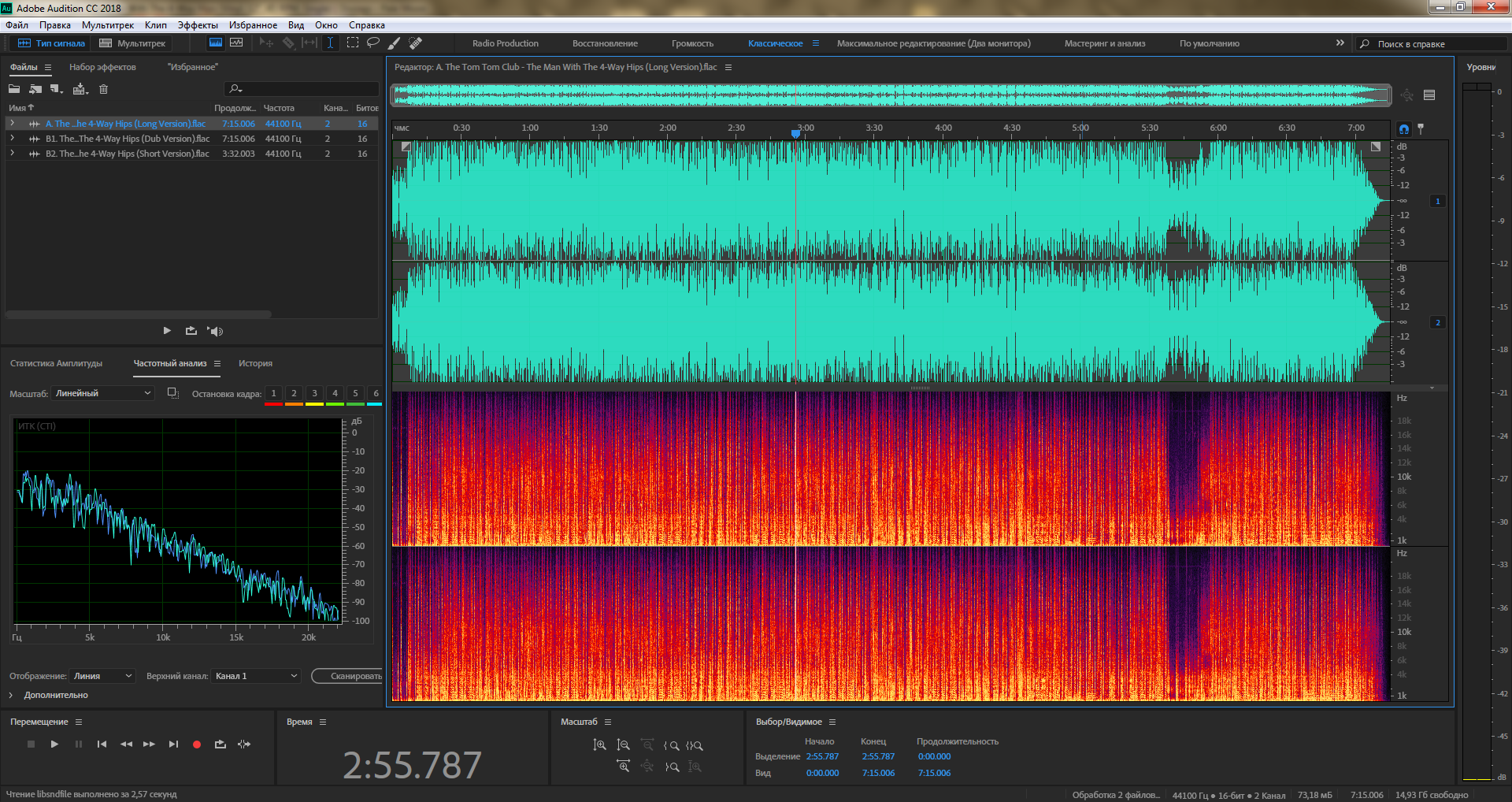Toggle Auto-Play in the Files panel
The width and height of the screenshot is (1512, 802).
[x=215, y=331]
